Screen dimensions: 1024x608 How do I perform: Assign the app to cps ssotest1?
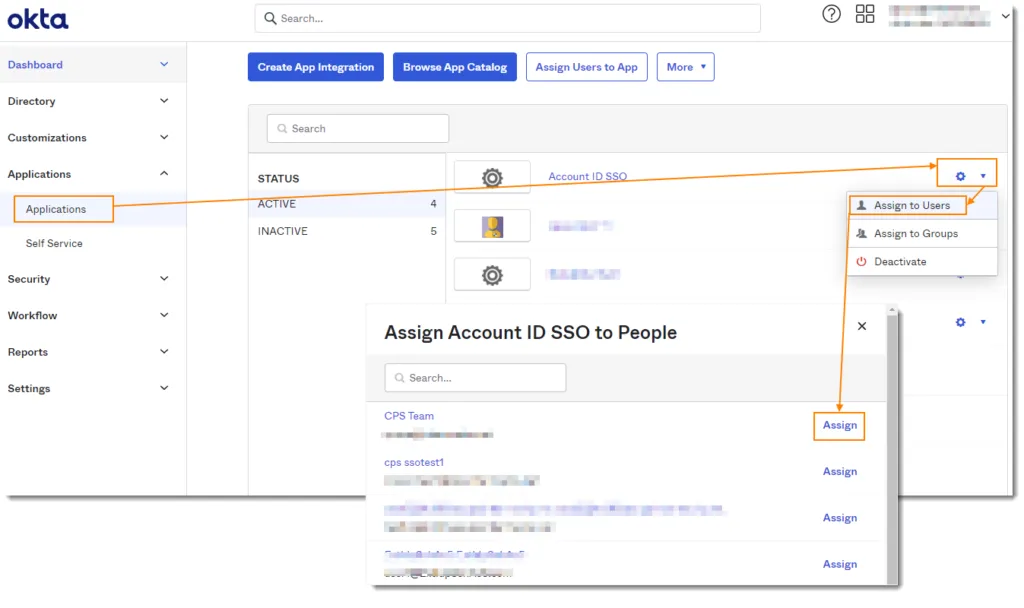(x=839, y=472)
